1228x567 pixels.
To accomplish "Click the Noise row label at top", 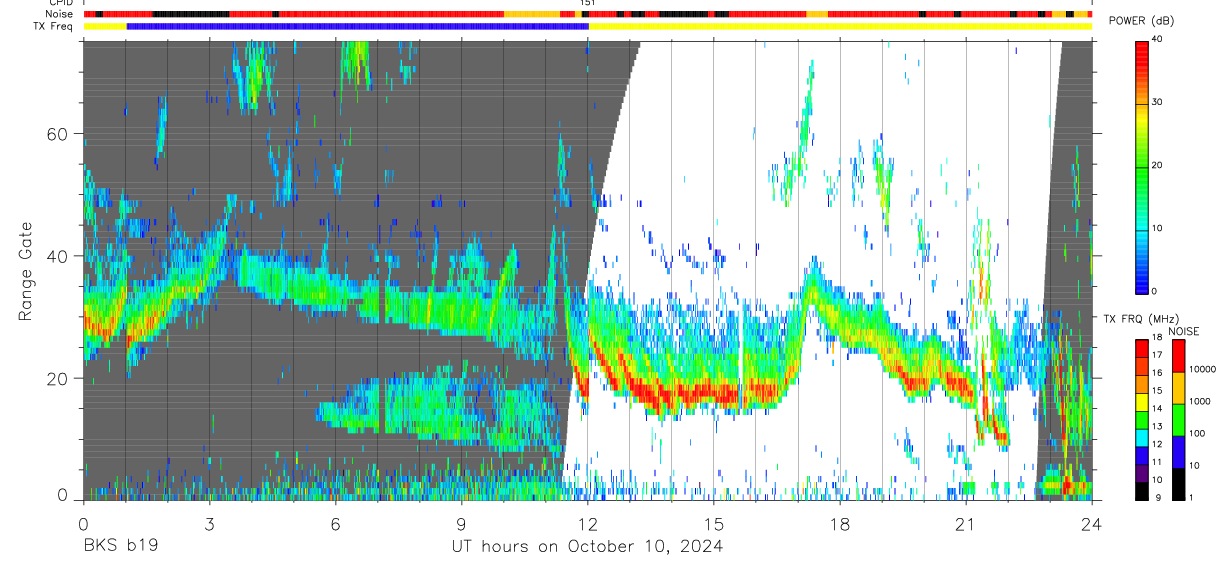I will (60, 14).
